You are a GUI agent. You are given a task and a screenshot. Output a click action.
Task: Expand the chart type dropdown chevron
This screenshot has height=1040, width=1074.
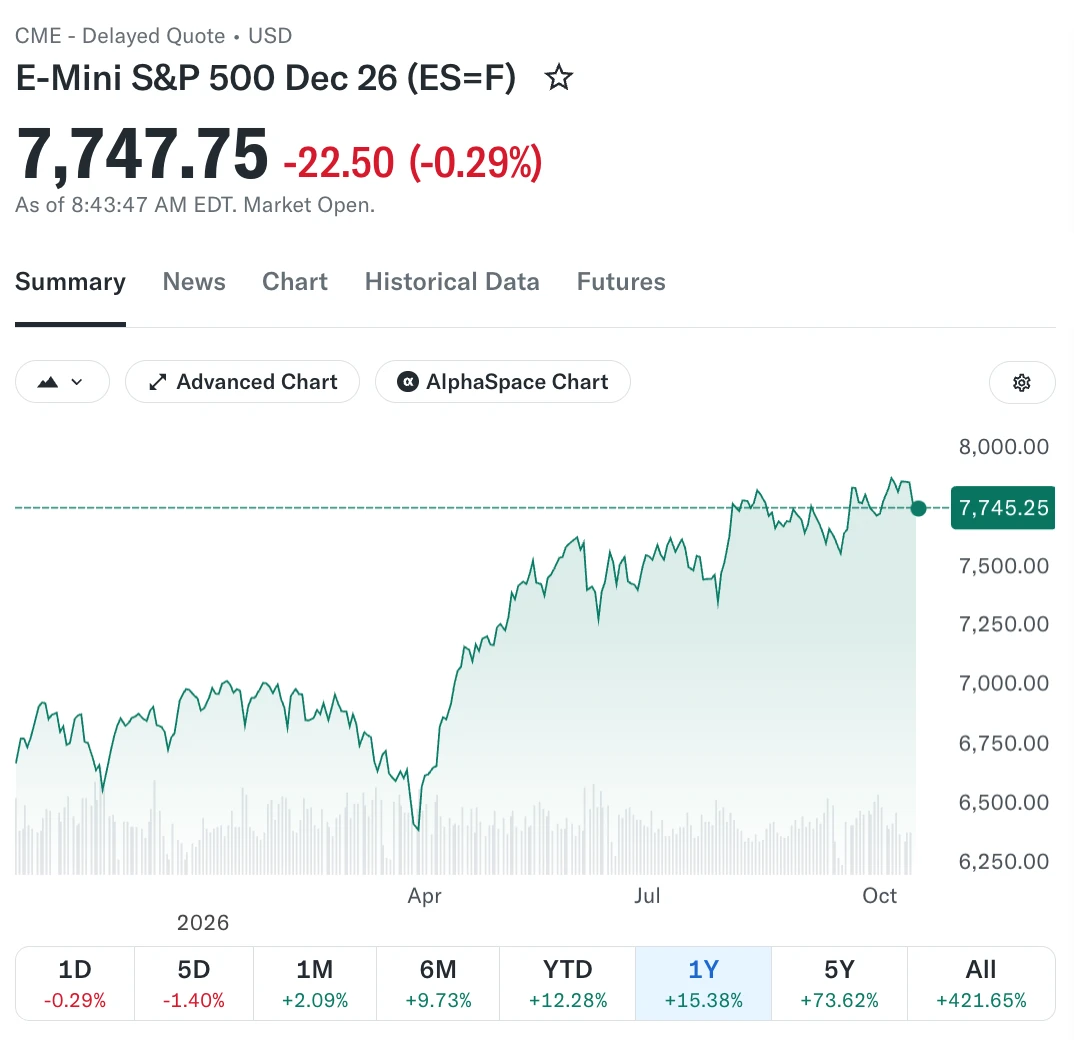(77, 382)
